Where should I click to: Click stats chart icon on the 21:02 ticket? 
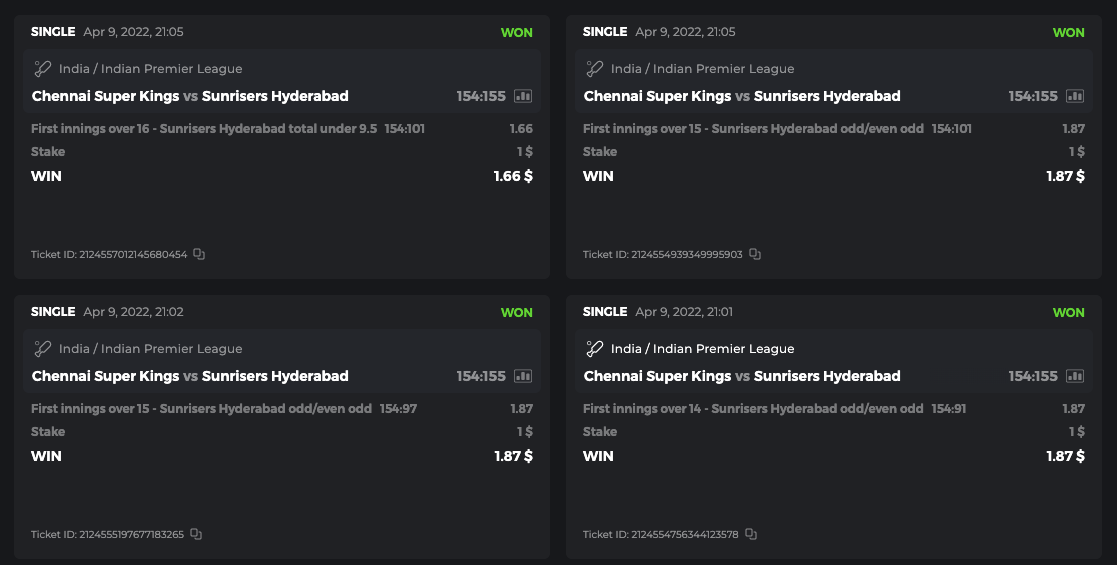pyautogui.click(x=523, y=376)
